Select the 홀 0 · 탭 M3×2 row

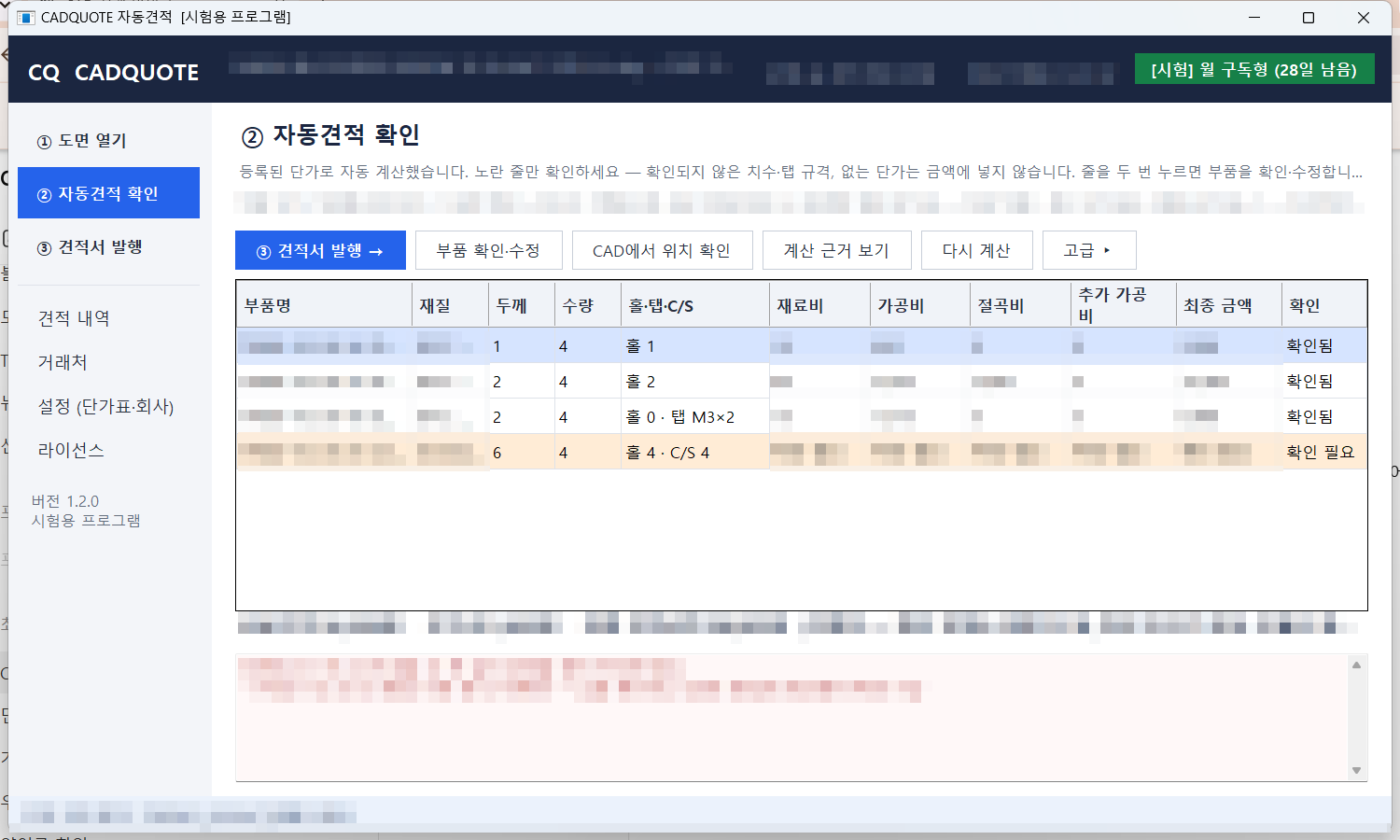point(802,417)
